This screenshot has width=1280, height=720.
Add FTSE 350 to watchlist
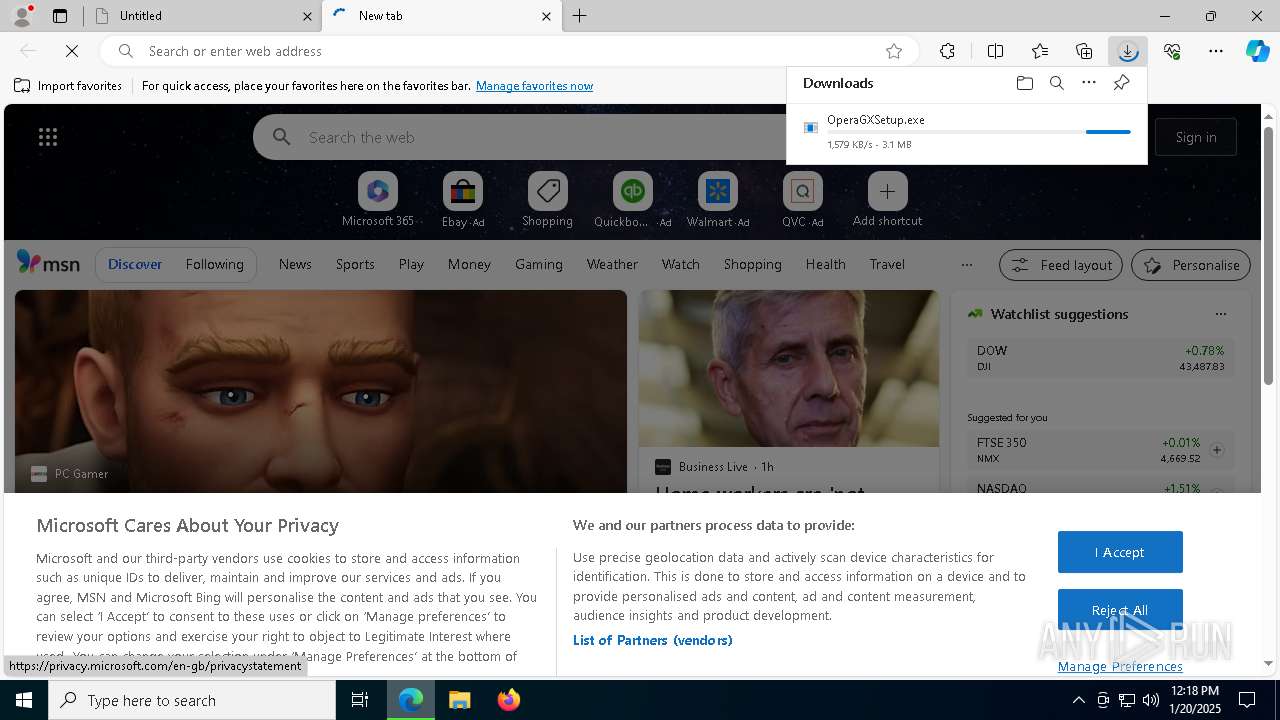[1217, 450]
